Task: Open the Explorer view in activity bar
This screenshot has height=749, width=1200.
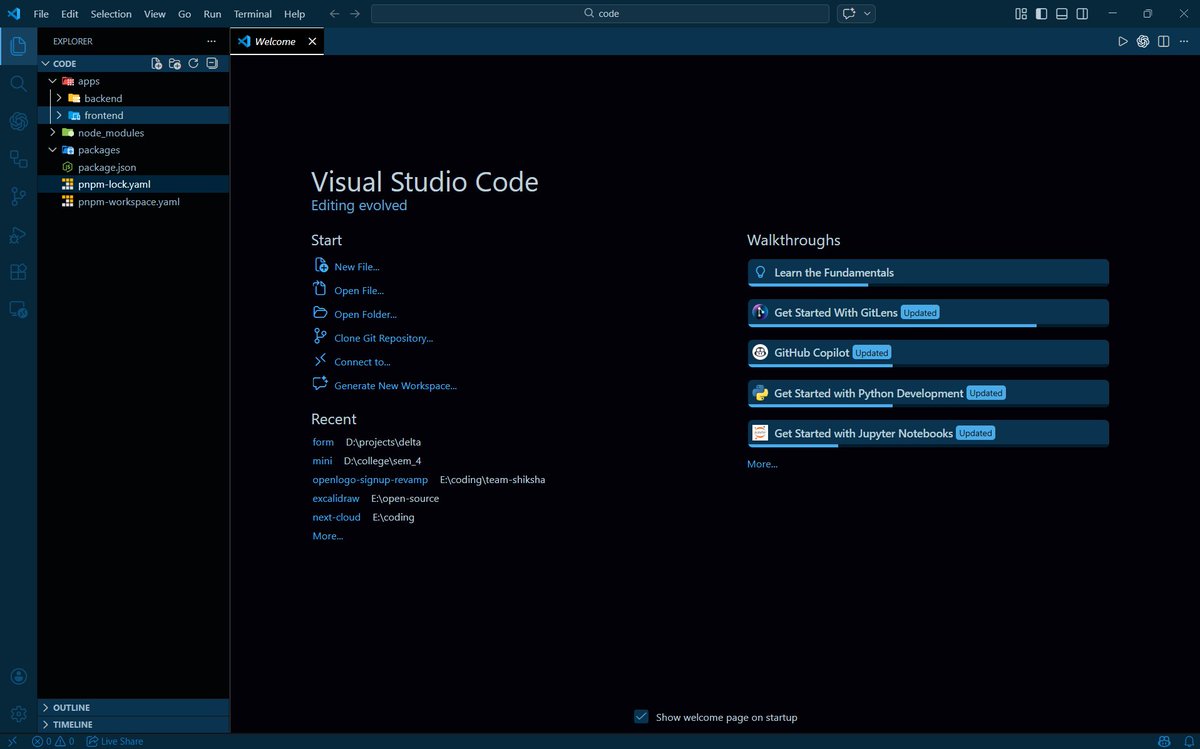Action: tap(18, 45)
